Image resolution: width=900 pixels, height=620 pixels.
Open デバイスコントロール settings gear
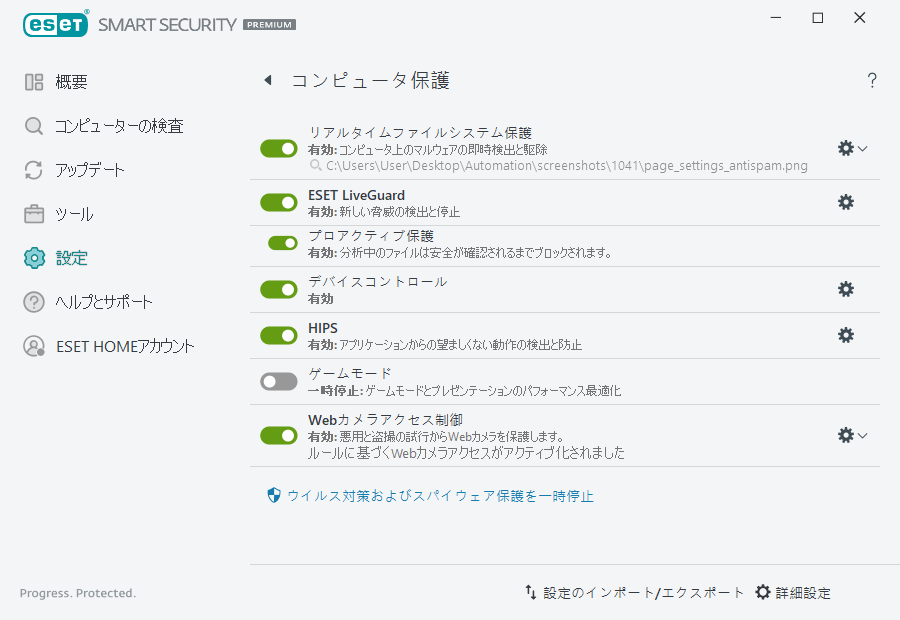click(846, 289)
